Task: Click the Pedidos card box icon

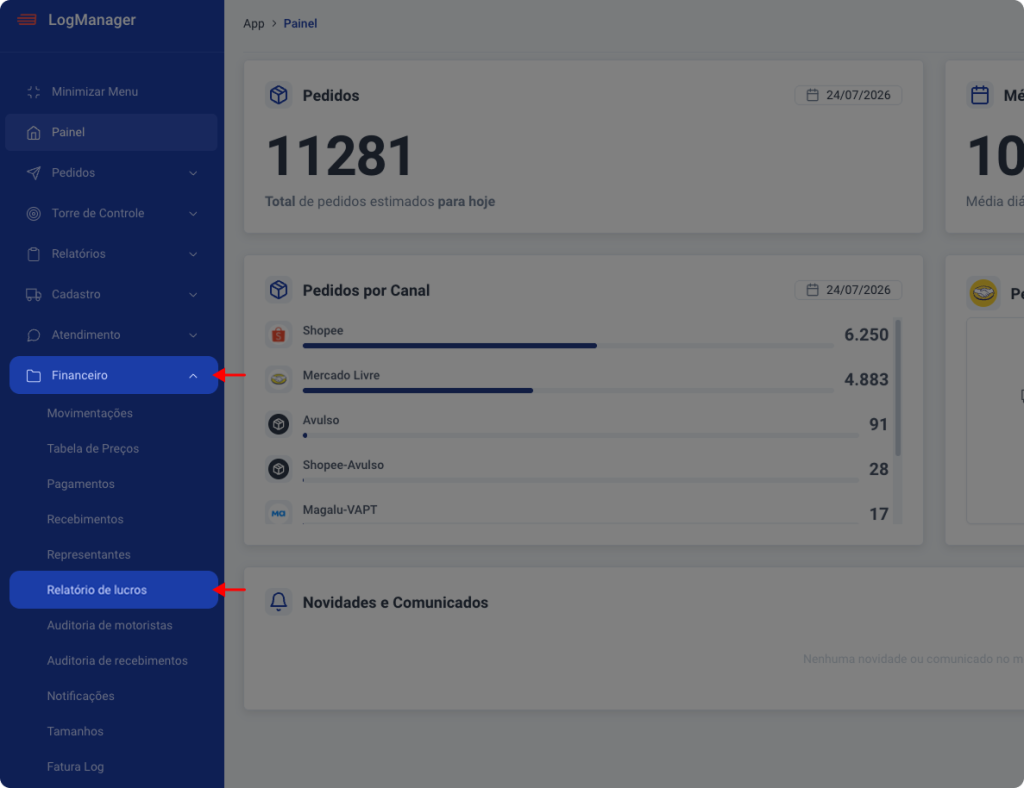Action: pos(279,95)
